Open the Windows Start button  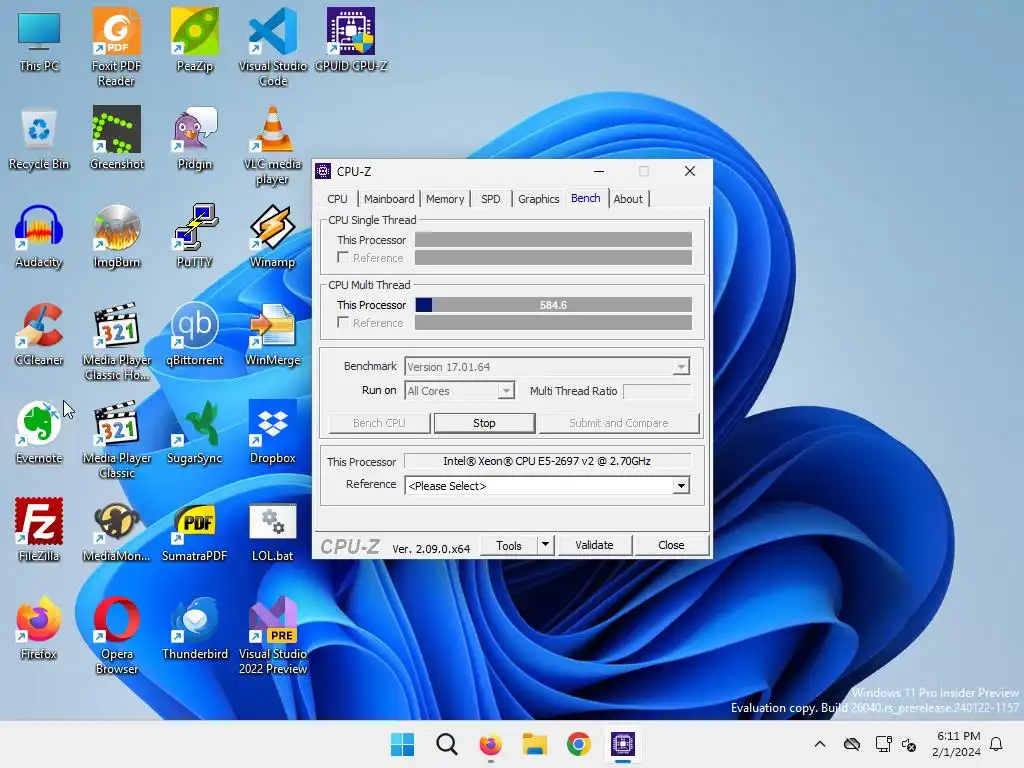402,744
